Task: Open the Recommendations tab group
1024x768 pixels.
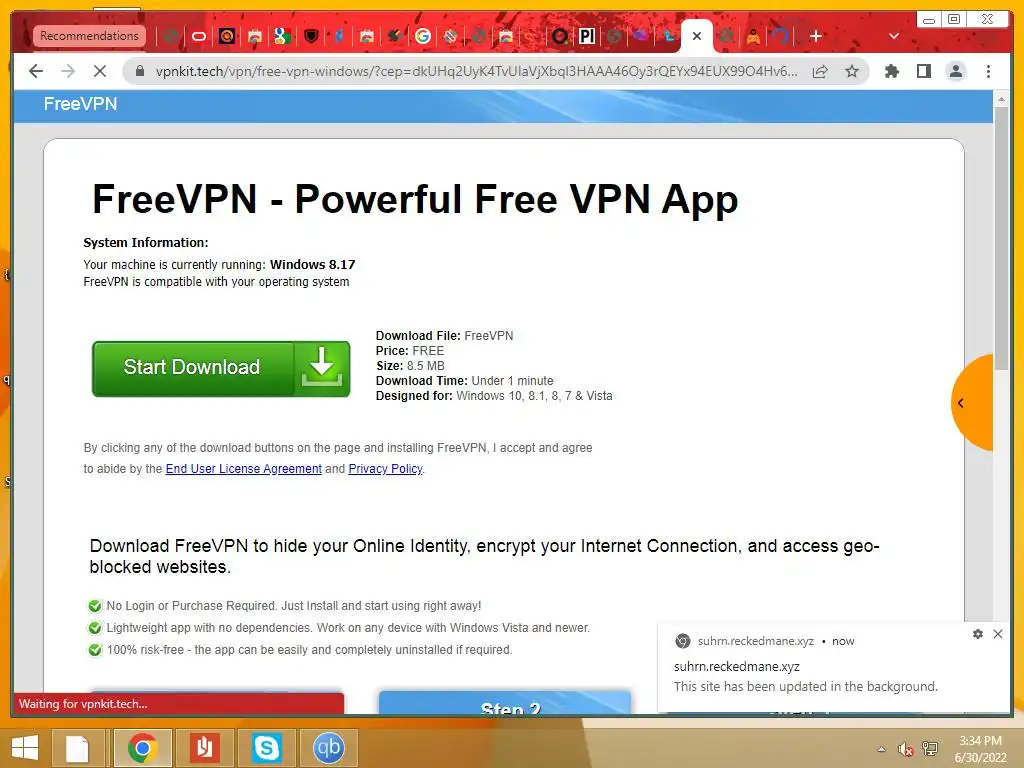Action: (x=89, y=36)
